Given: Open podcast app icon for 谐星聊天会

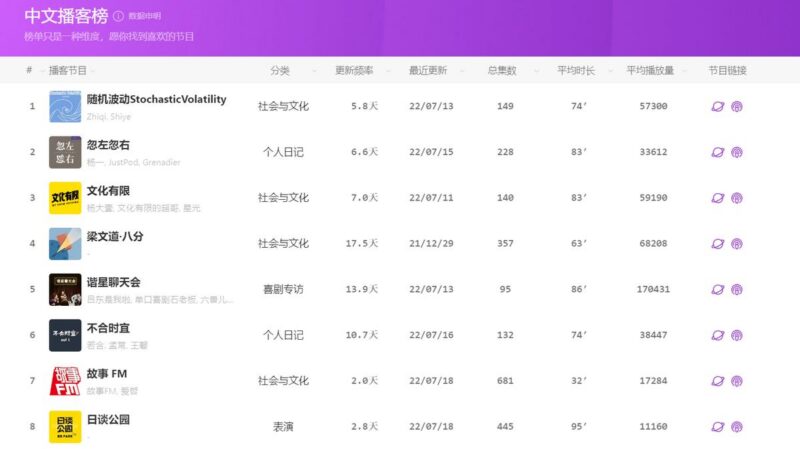Looking at the screenshot, I should [737, 289].
